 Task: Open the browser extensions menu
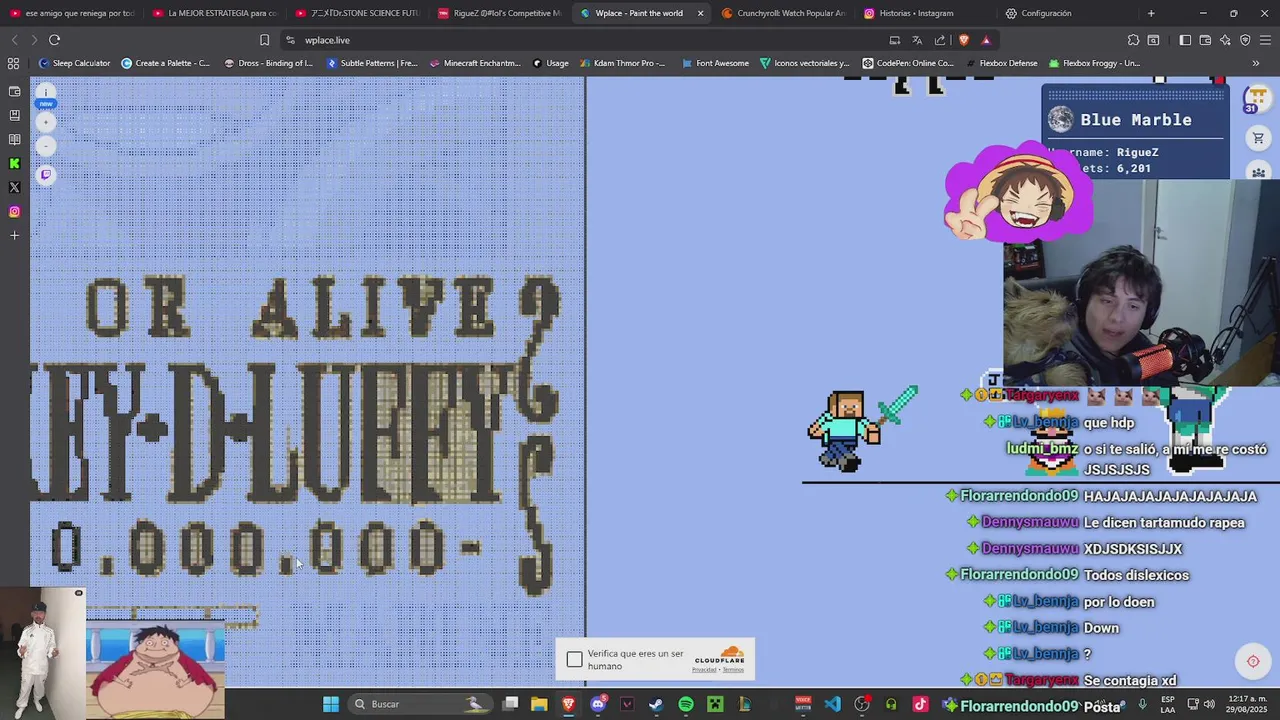click(1133, 40)
